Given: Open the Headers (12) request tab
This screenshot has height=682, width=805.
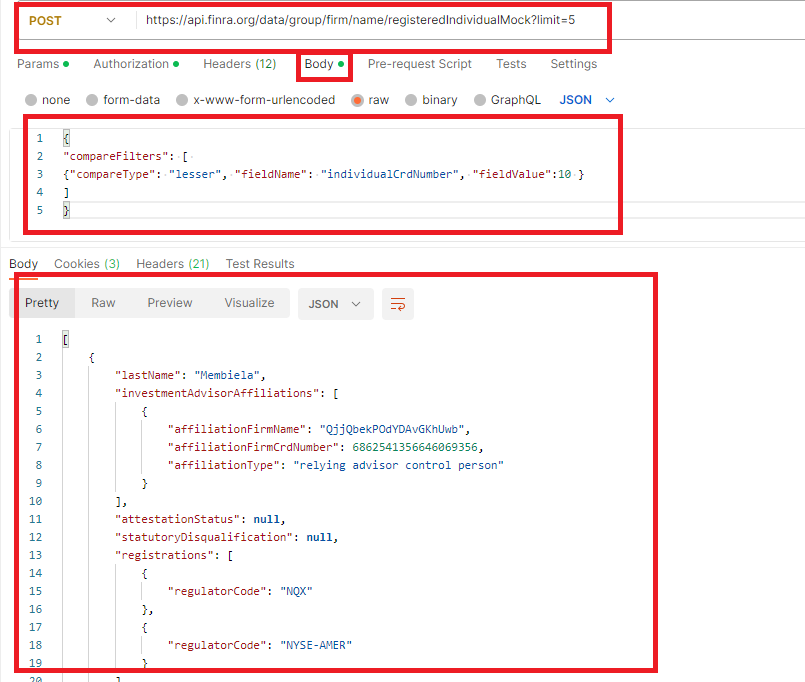Looking at the screenshot, I should [239, 64].
